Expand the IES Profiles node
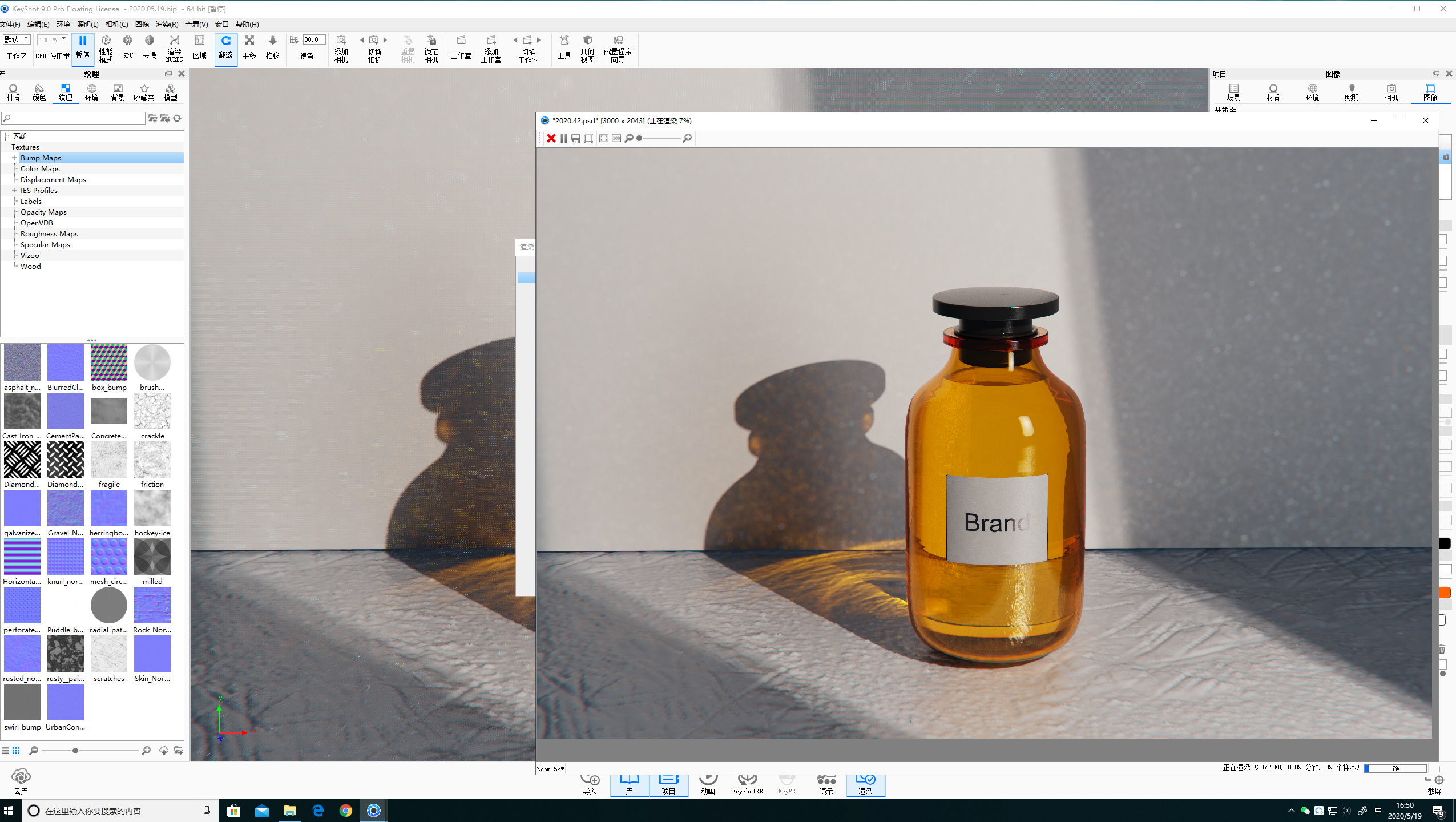The width and height of the screenshot is (1456, 822). (14, 190)
